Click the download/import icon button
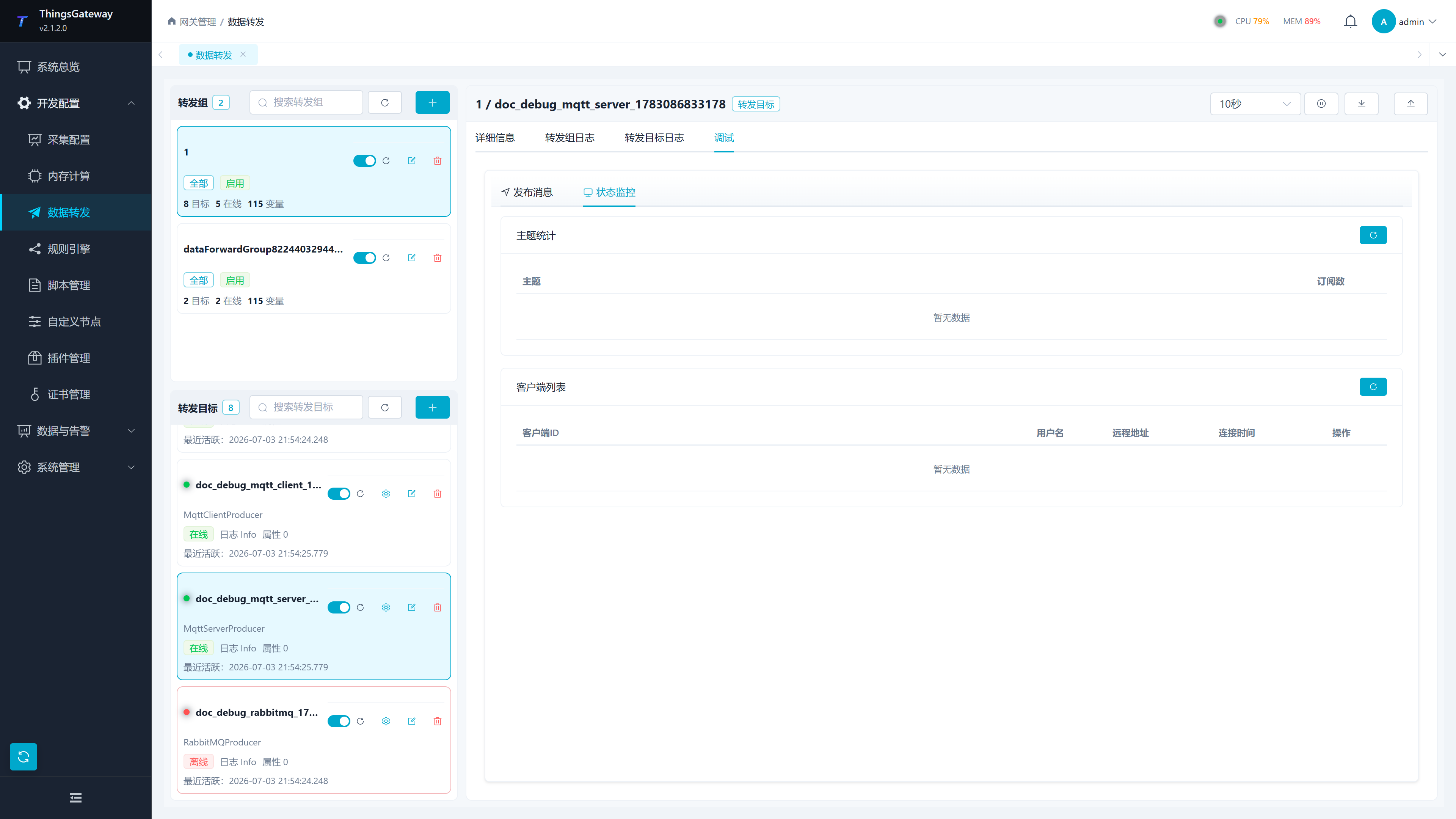The image size is (1456, 819). coord(1362,104)
